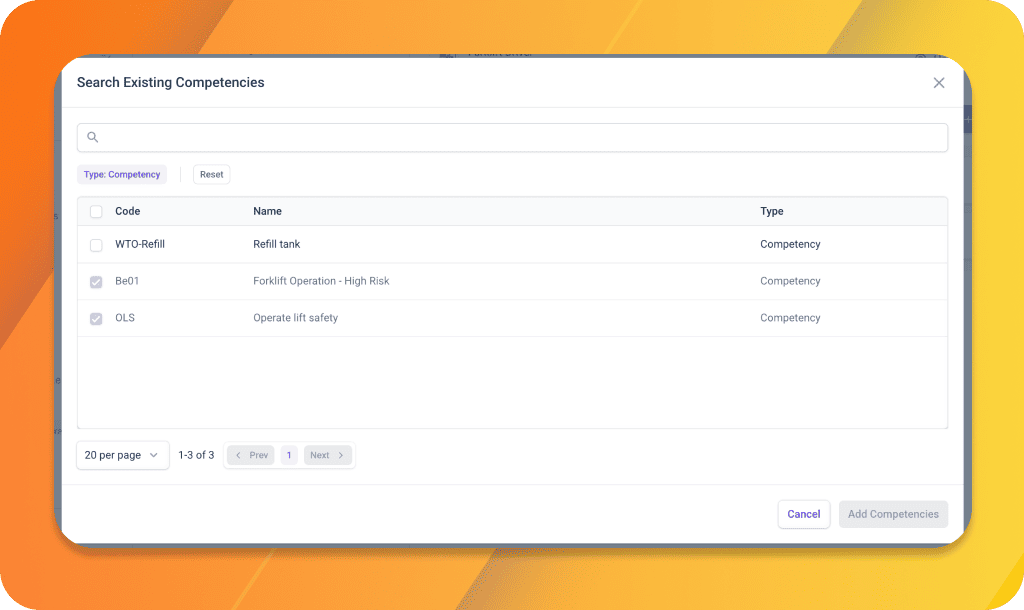Click the search magnifier icon
Image resolution: width=1024 pixels, height=610 pixels.
[93, 137]
